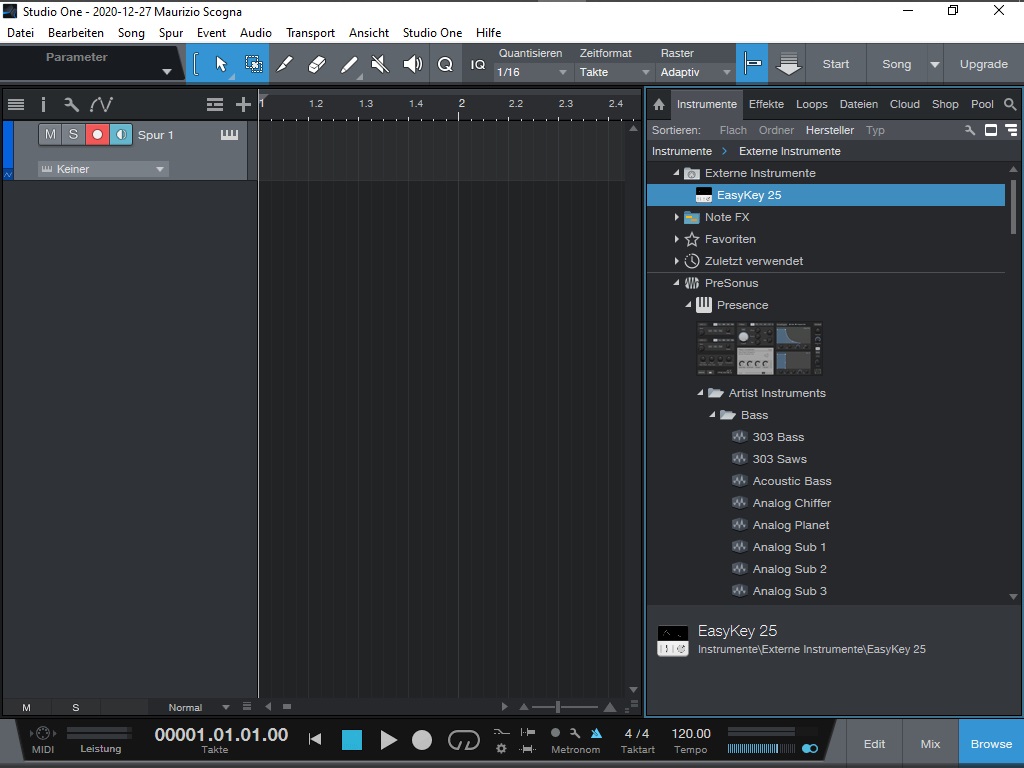Image resolution: width=1024 pixels, height=768 pixels.
Task: Select the Eraser tool
Action: coord(316,64)
